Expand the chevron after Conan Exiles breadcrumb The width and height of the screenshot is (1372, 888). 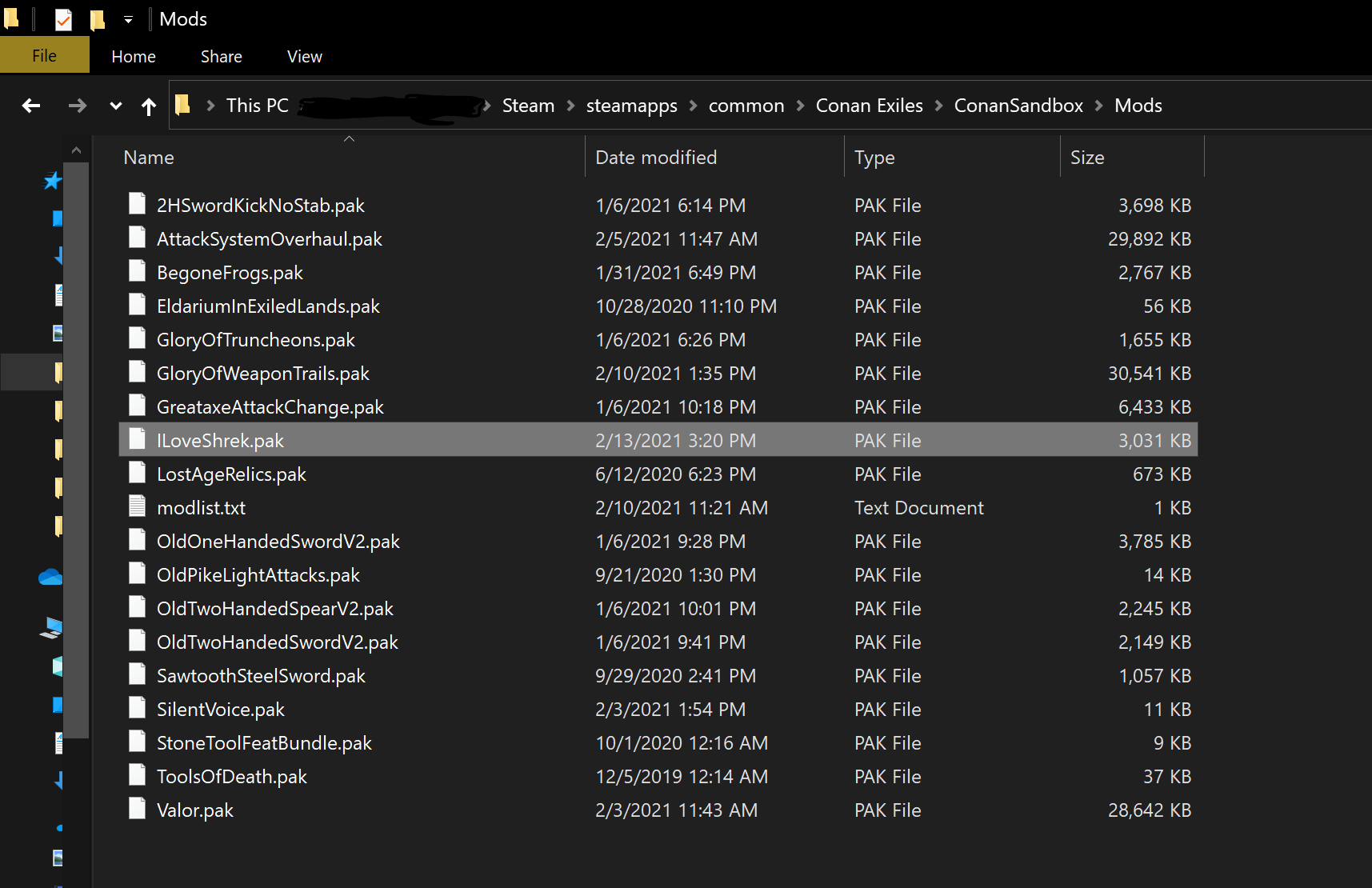[938, 106]
